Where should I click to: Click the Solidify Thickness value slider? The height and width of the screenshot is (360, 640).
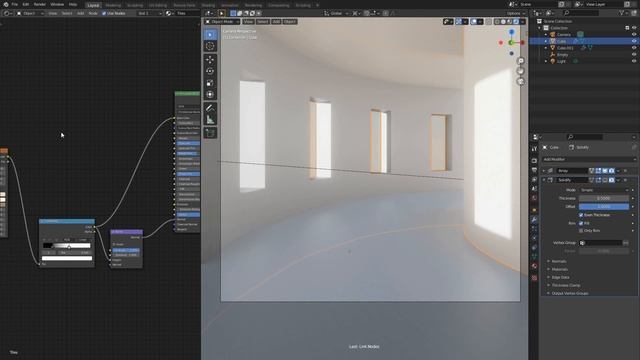click(x=604, y=198)
